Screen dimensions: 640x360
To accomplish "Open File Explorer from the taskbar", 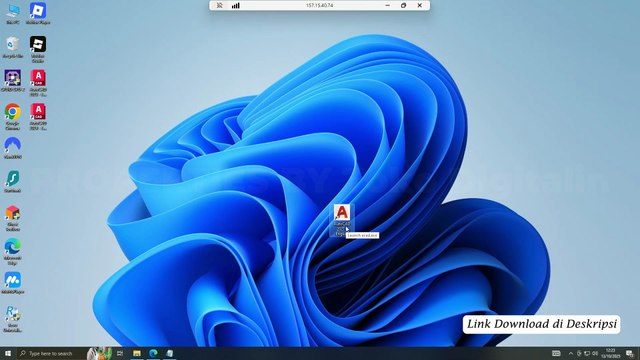I will 137,353.
